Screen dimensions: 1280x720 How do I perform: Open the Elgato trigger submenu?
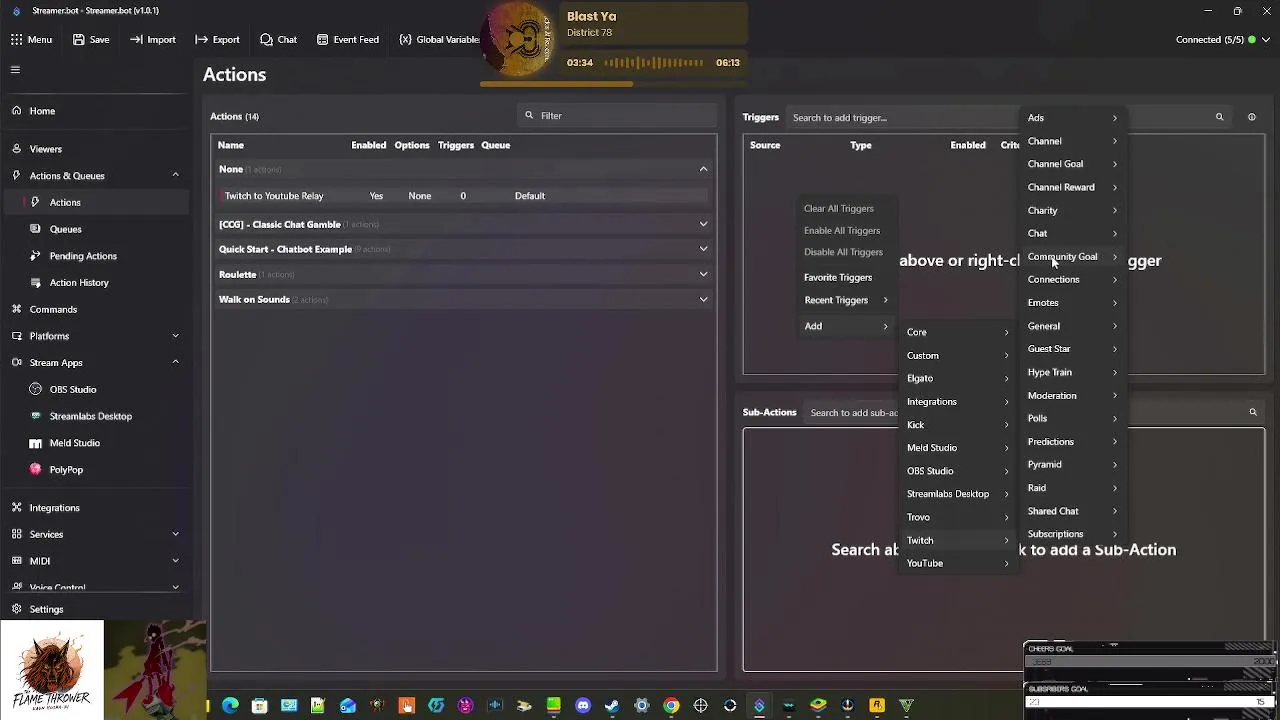click(958, 379)
